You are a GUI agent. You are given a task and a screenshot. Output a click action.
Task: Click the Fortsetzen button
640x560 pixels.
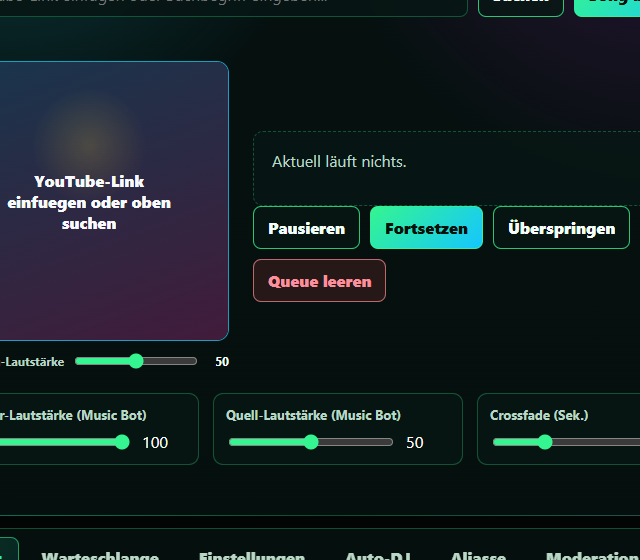coord(426,228)
